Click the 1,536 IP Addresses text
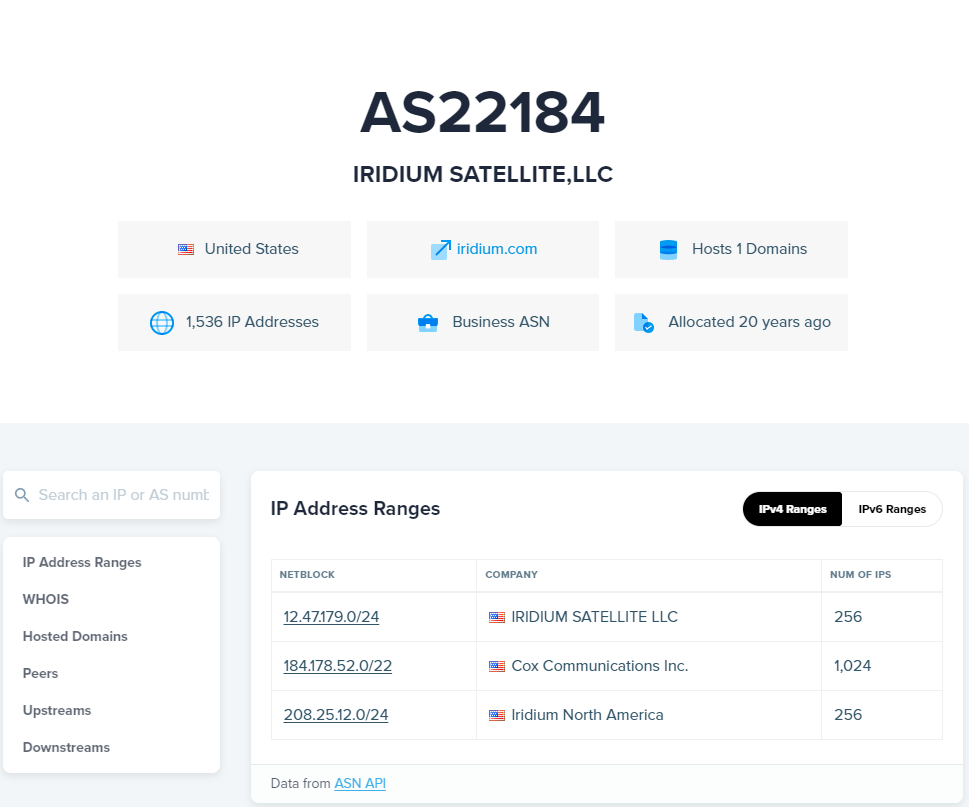 click(252, 322)
